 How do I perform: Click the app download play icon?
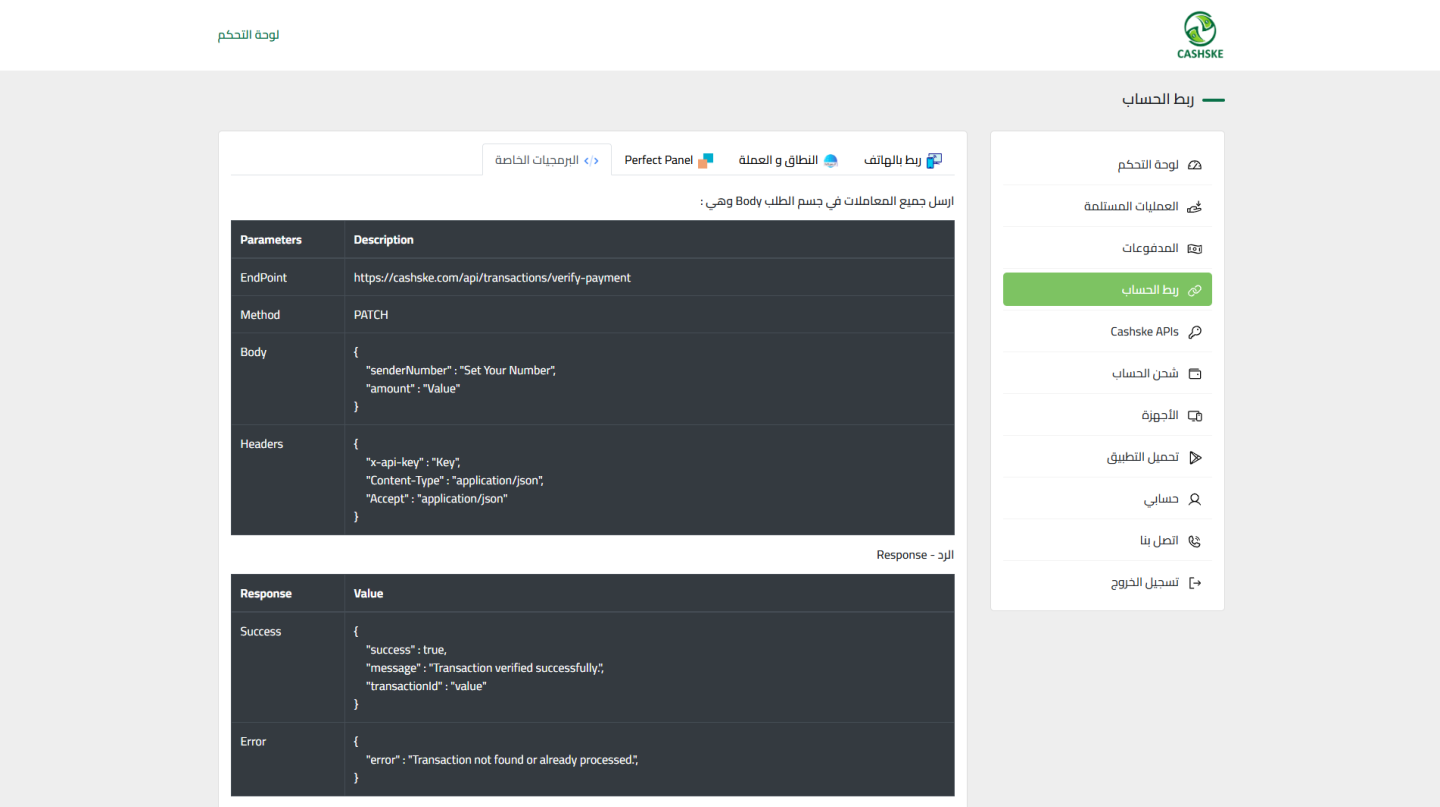[x=1194, y=458]
